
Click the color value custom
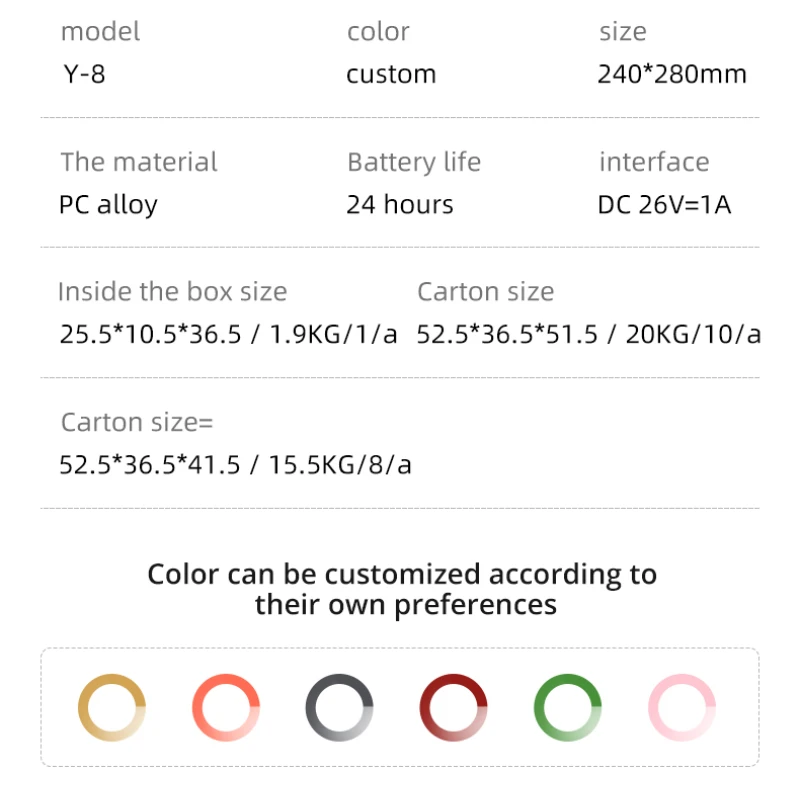pos(391,75)
